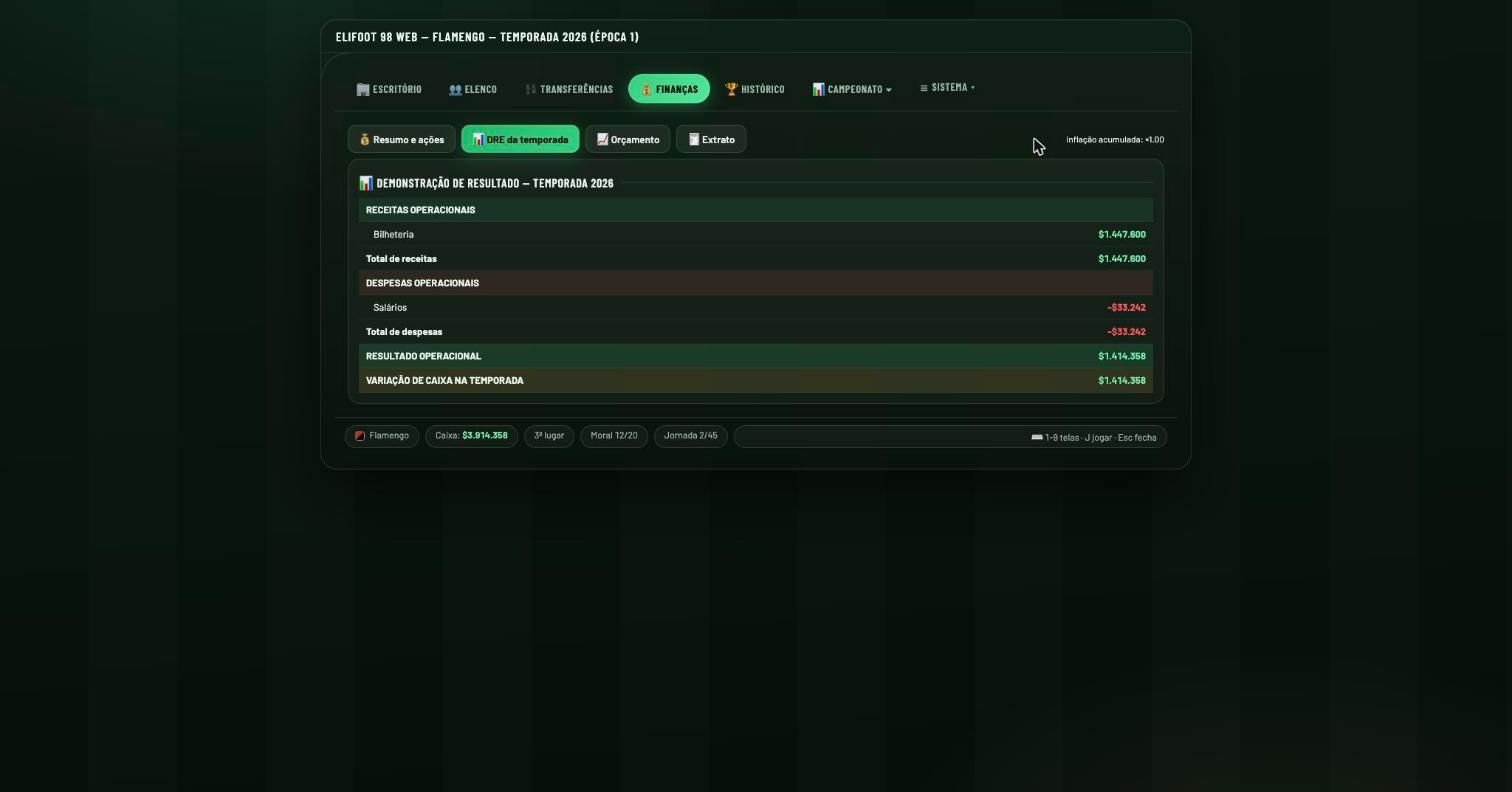Viewport: 1512px width, 792px height.
Task: Select the Finanças tab
Action: (x=669, y=89)
